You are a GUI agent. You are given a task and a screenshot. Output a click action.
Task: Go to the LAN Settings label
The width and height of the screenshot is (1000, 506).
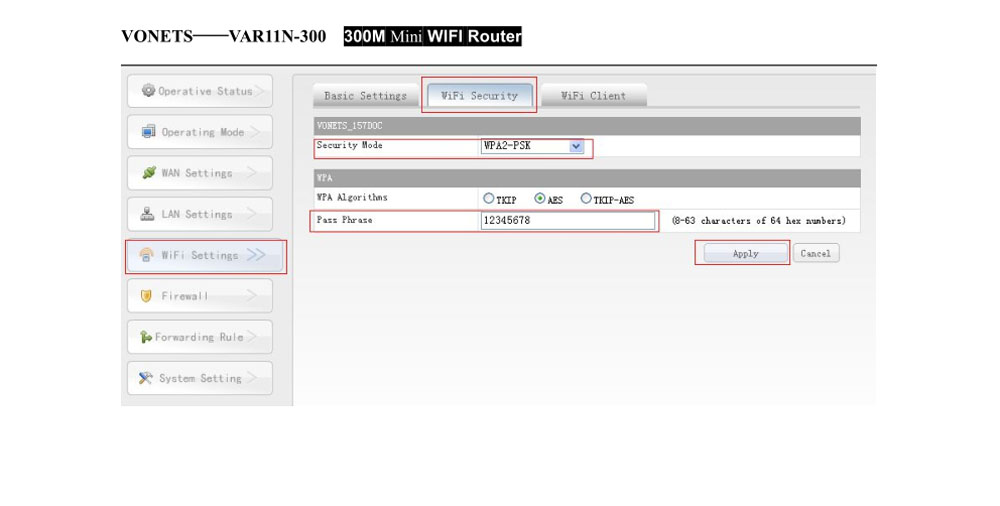pos(197,214)
